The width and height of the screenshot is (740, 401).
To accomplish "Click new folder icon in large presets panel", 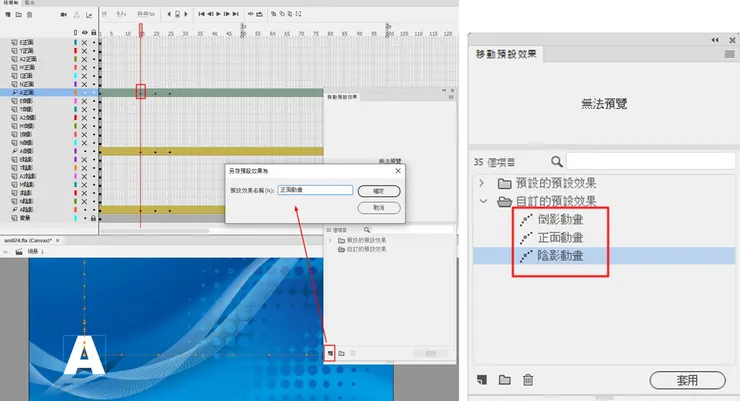I will click(505, 380).
